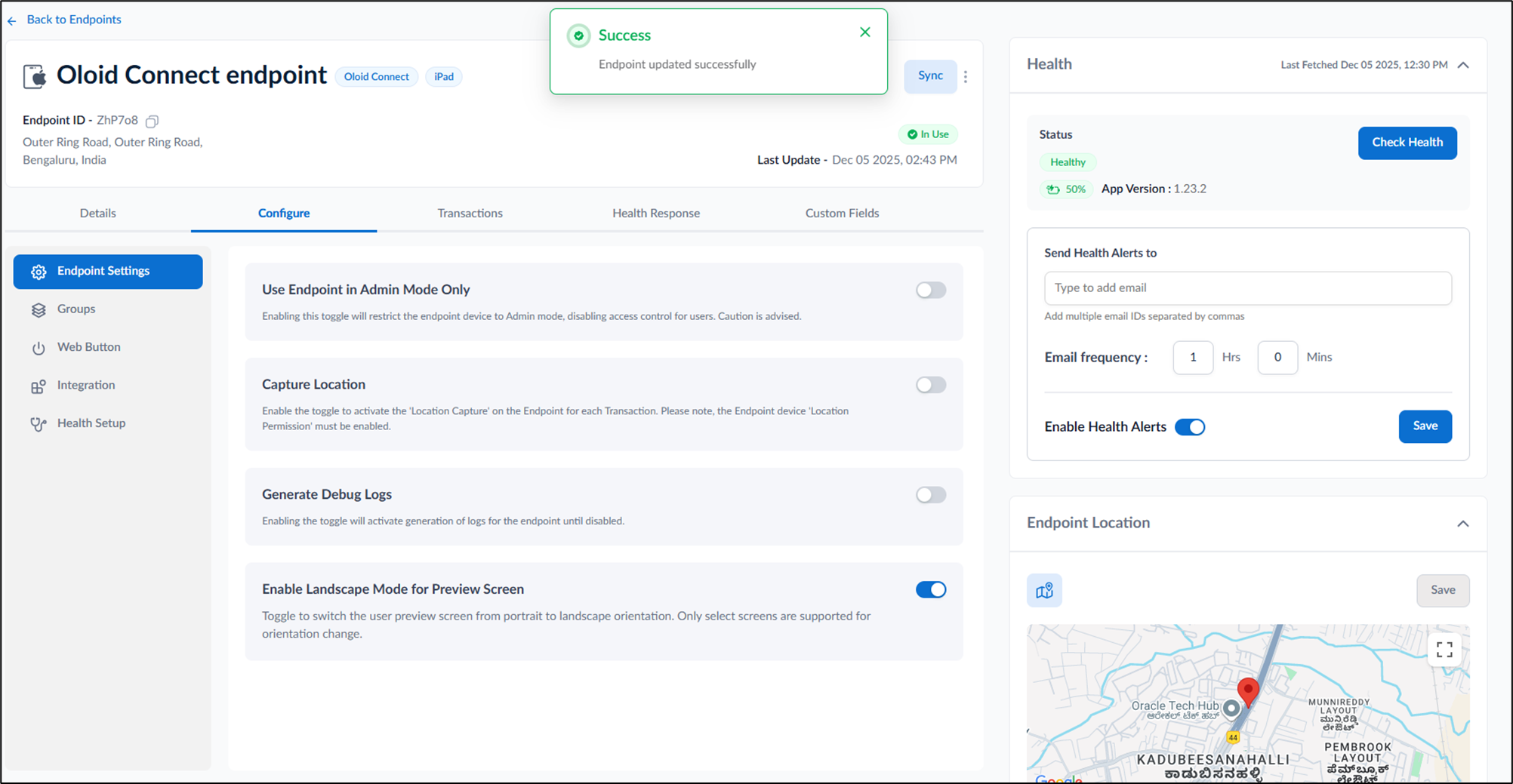Click the Groups layers icon

click(x=39, y=310)
